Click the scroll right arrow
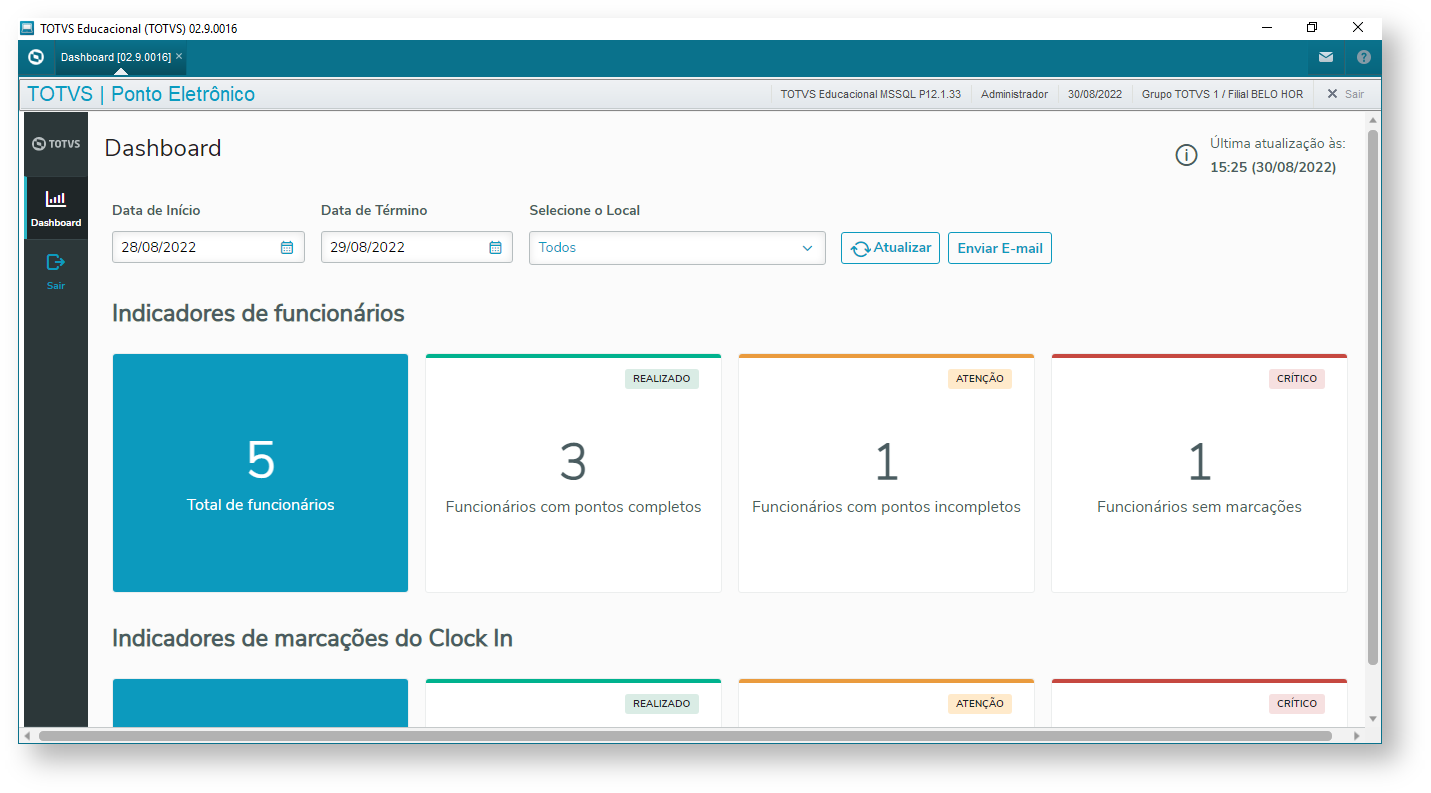Image resolution: width=1431 pixels, height=793 pixels. point(1356,735)
